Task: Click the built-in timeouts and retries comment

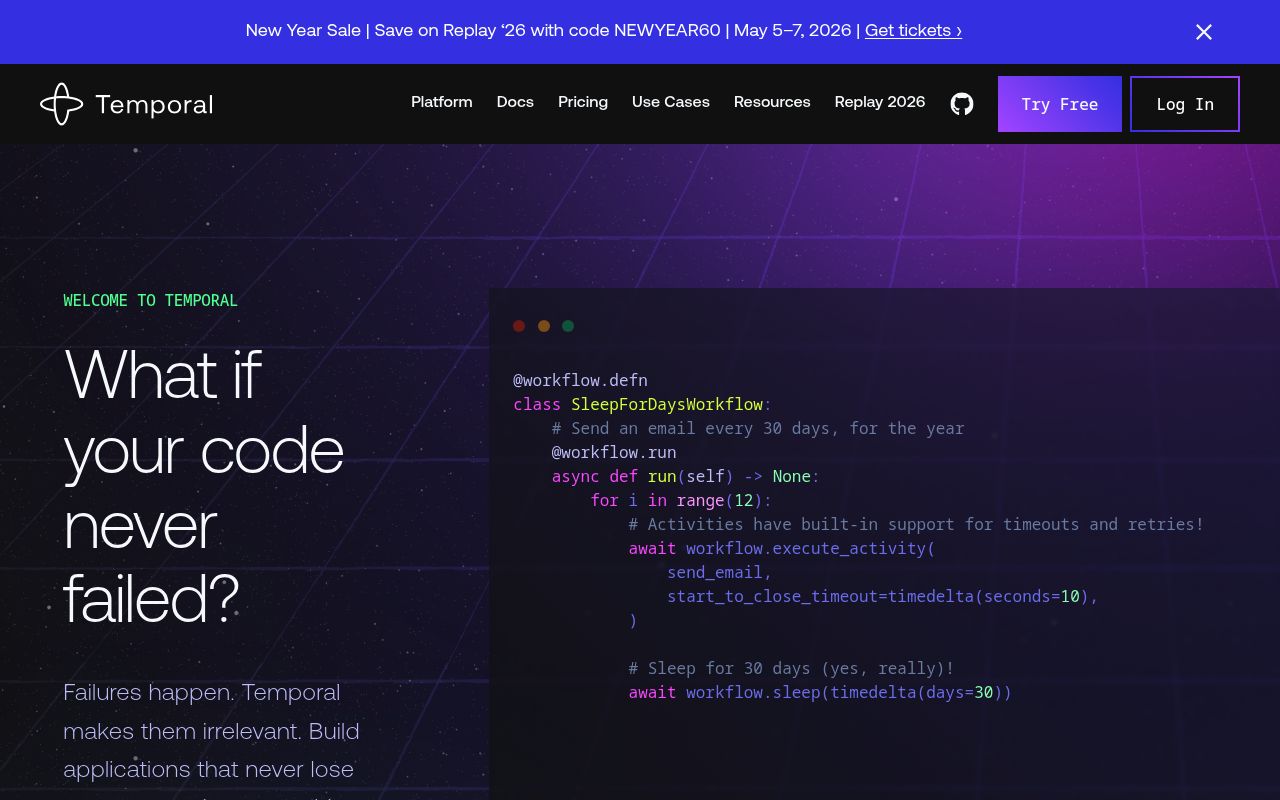Action: (x=917, y=524)
